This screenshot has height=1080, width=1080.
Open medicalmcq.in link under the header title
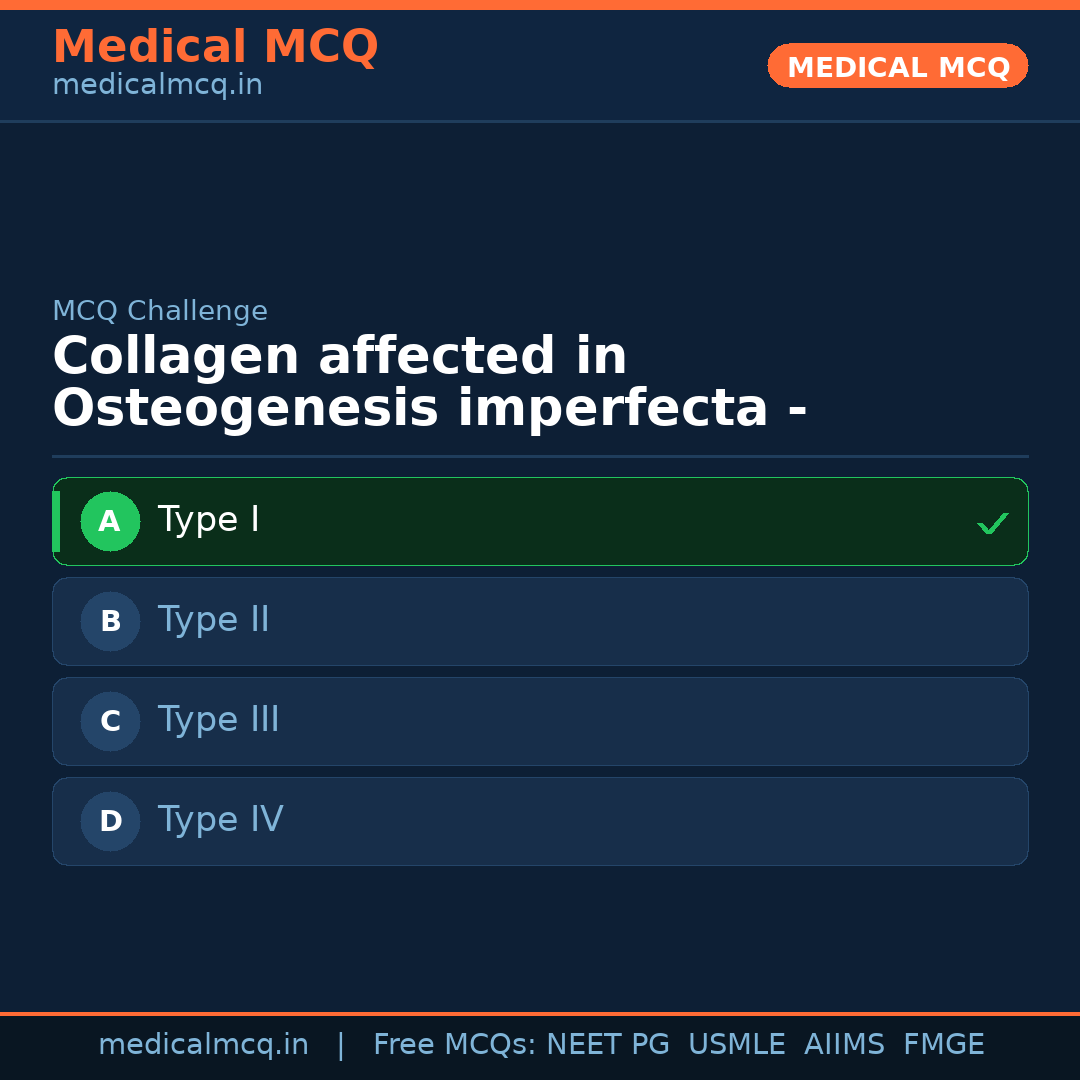pos(157,85)
